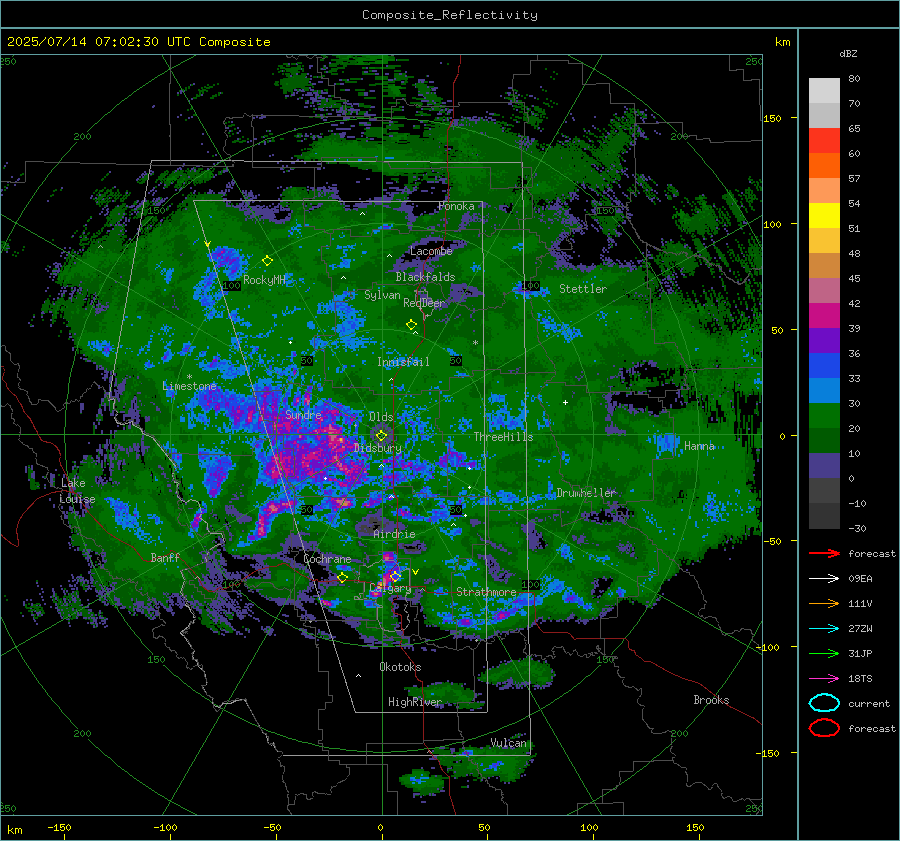Viewport: 900px width, 841px height.
Task: Click the Sundre city label
Action: [x=303, y=414]
